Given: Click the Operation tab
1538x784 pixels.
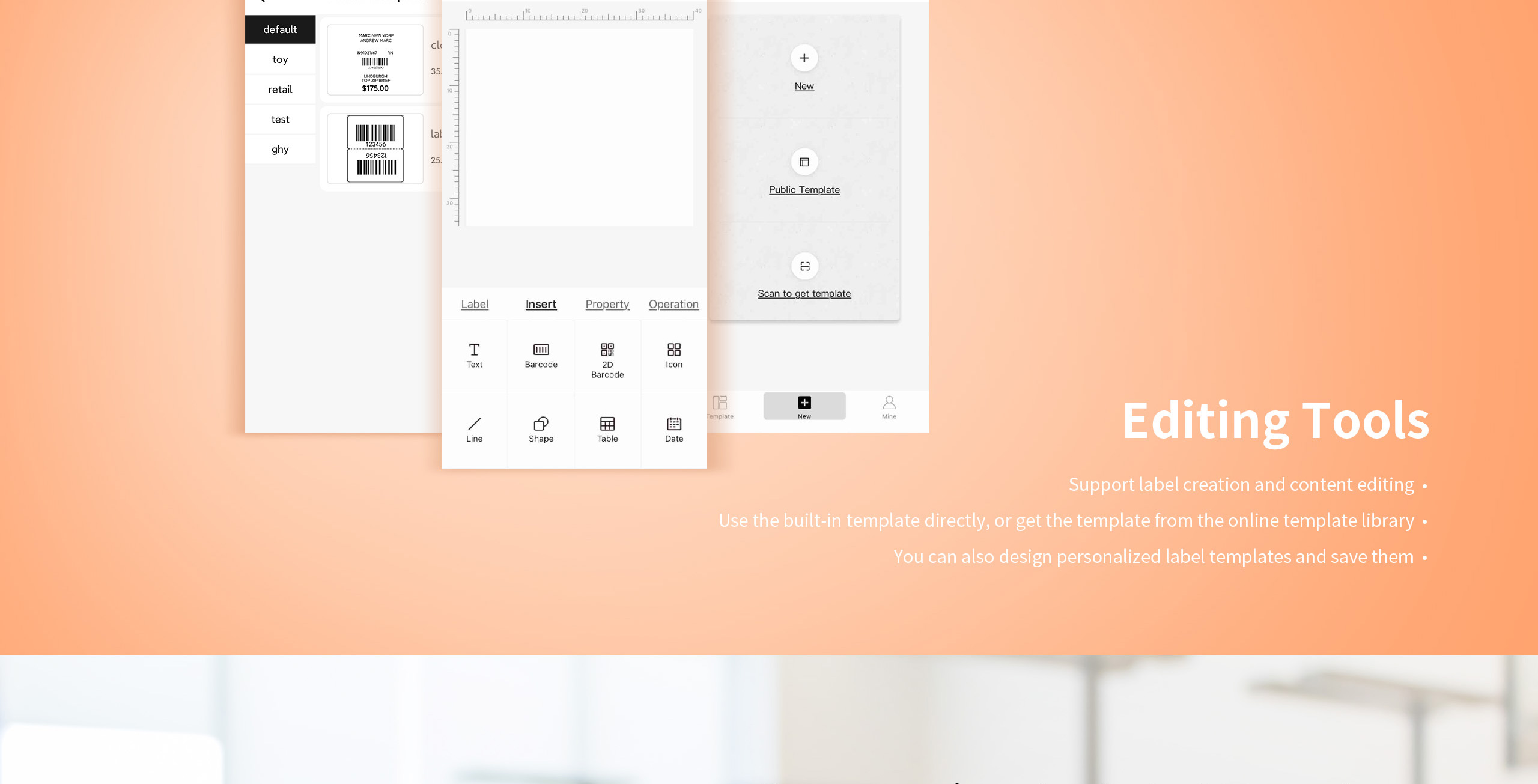Looking at the screenshot, I should tap(673, 304).
